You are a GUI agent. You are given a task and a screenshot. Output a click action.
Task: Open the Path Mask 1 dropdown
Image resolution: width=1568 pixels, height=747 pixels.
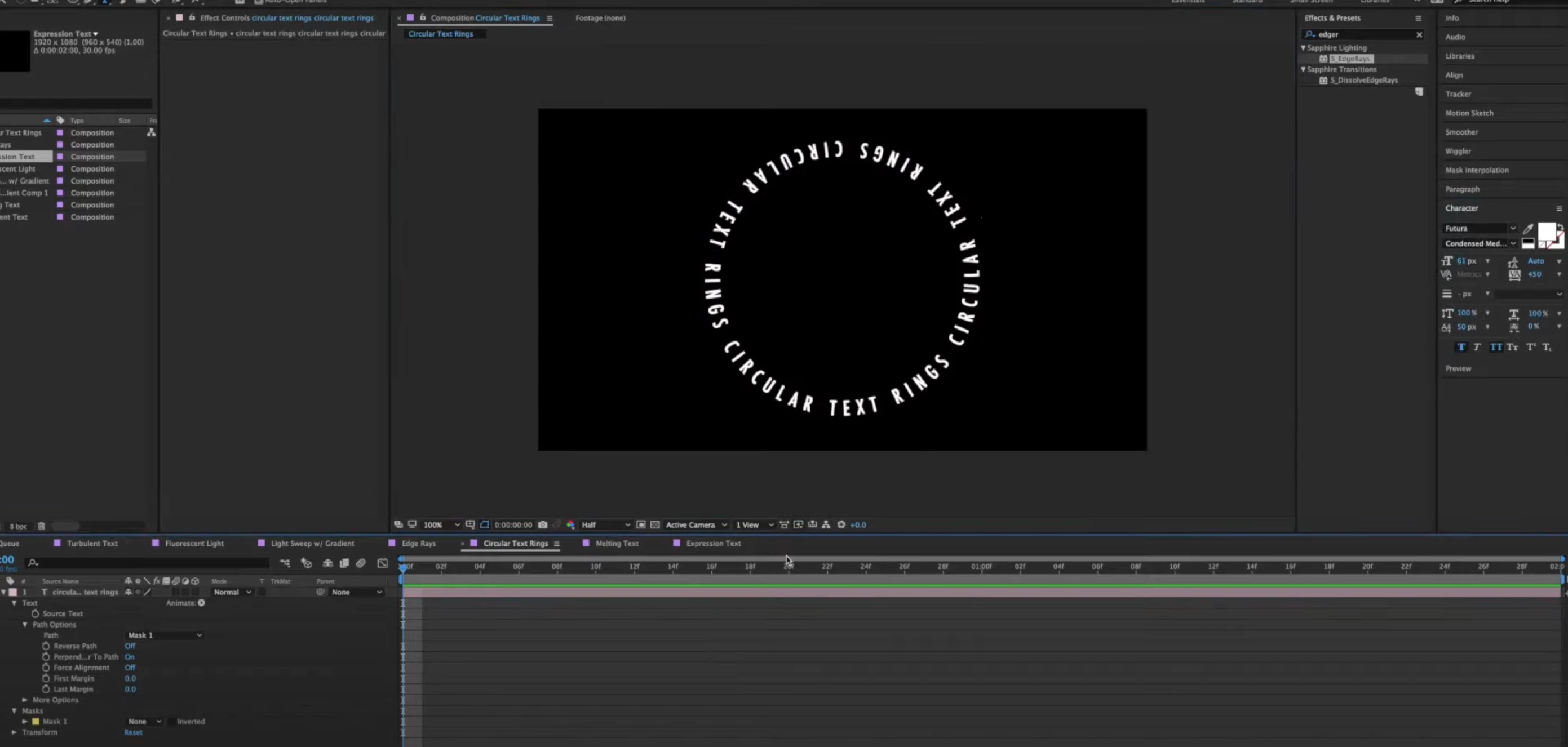tap(165, 635)
